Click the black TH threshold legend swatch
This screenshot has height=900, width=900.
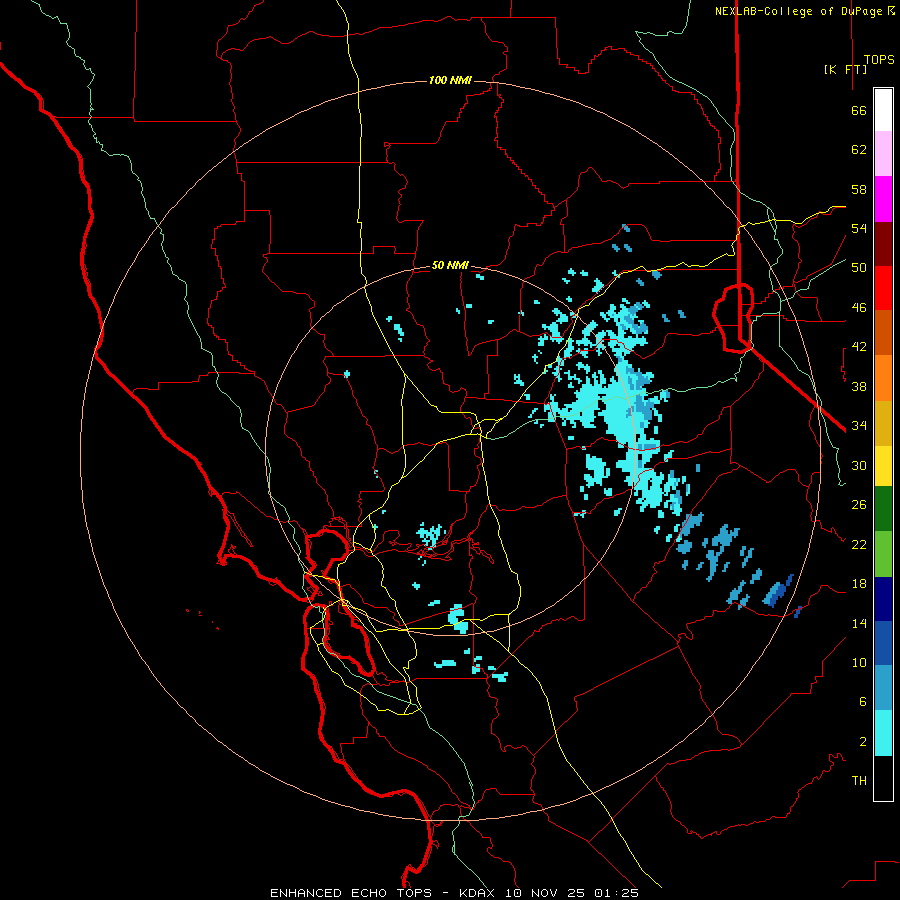click(x=883, y=778)
